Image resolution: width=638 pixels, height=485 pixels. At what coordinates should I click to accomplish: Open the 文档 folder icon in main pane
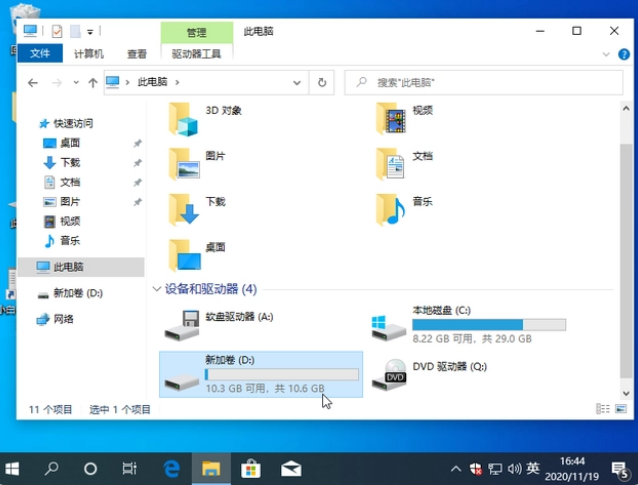point(391,164)
